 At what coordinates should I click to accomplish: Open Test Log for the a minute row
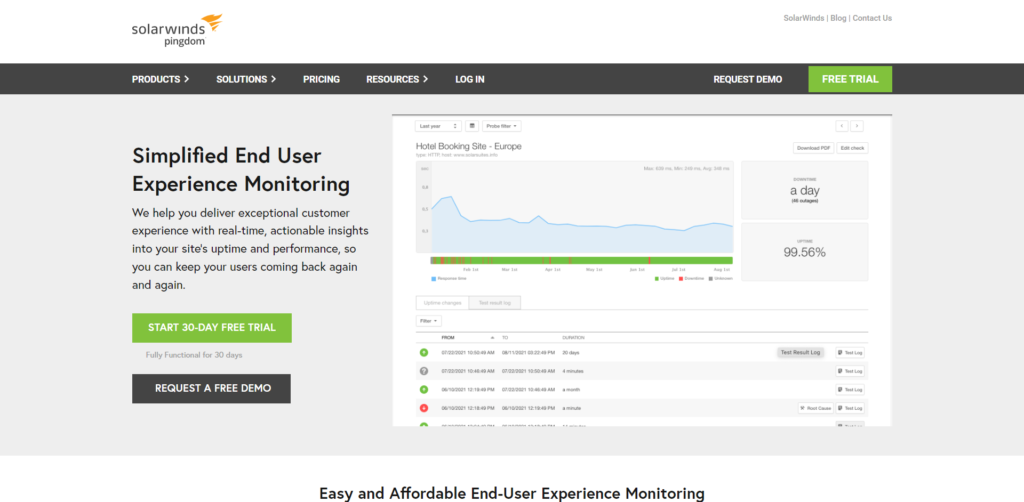point(850,408)
